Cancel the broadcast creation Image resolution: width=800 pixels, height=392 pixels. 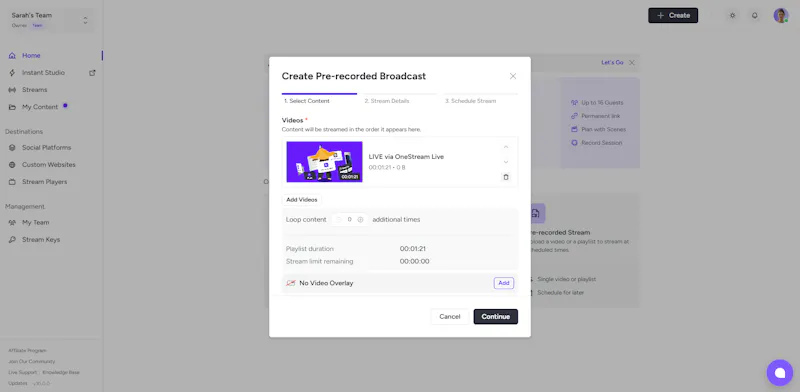pos(449,316)
